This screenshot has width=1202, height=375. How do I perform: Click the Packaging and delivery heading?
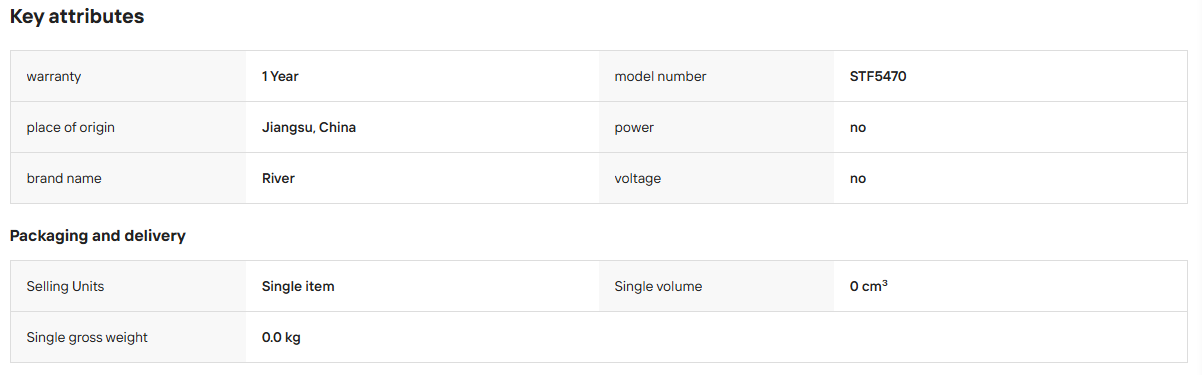[x=97, y=236]
